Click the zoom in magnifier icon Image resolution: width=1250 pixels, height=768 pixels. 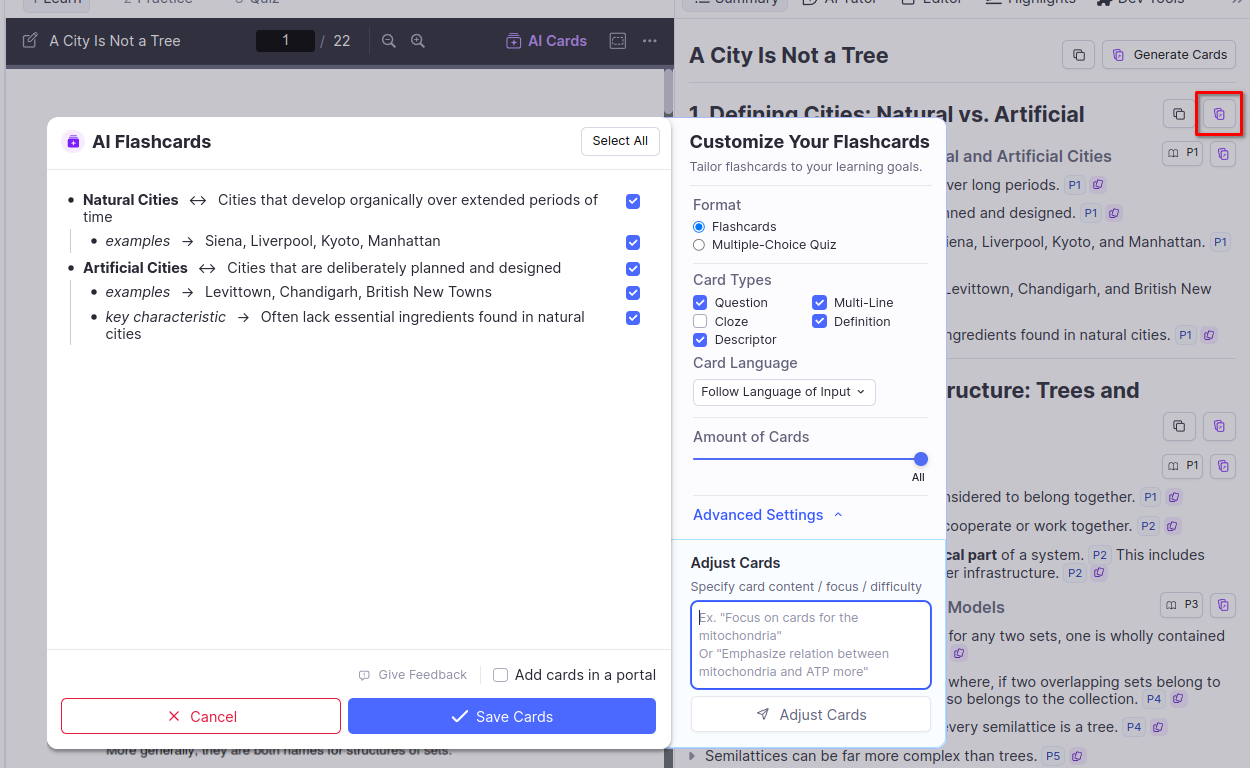click(x=418, y=41)
